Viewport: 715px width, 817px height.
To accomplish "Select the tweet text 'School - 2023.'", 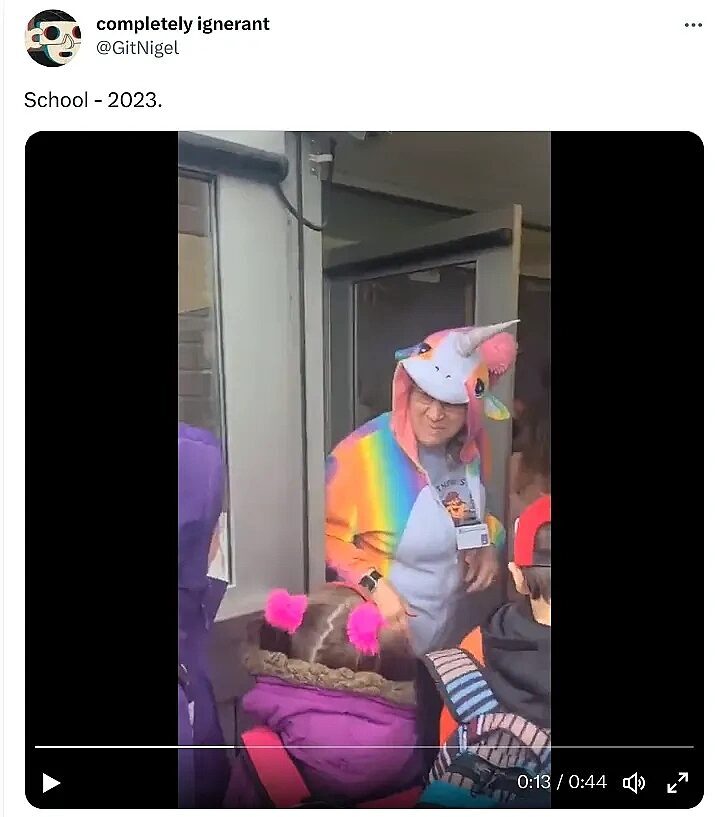I will pos(93,100).
